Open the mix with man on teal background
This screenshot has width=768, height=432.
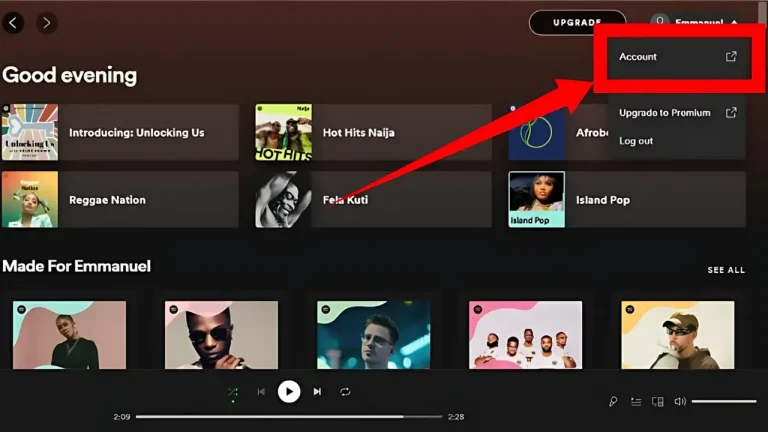tap(374, 335)
